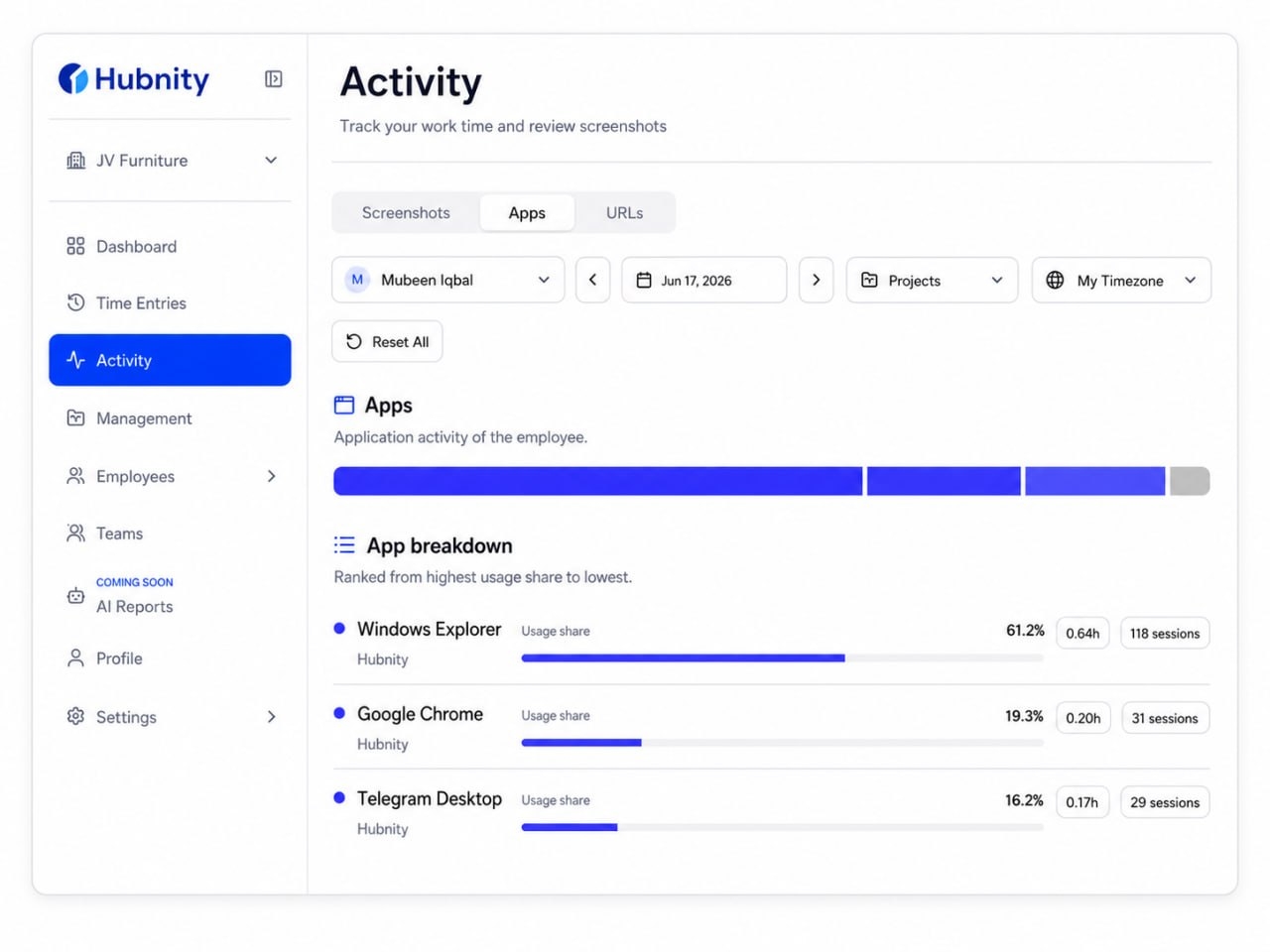Click the Google Chrome app name

pyautogui.click(x=420, y=714)
